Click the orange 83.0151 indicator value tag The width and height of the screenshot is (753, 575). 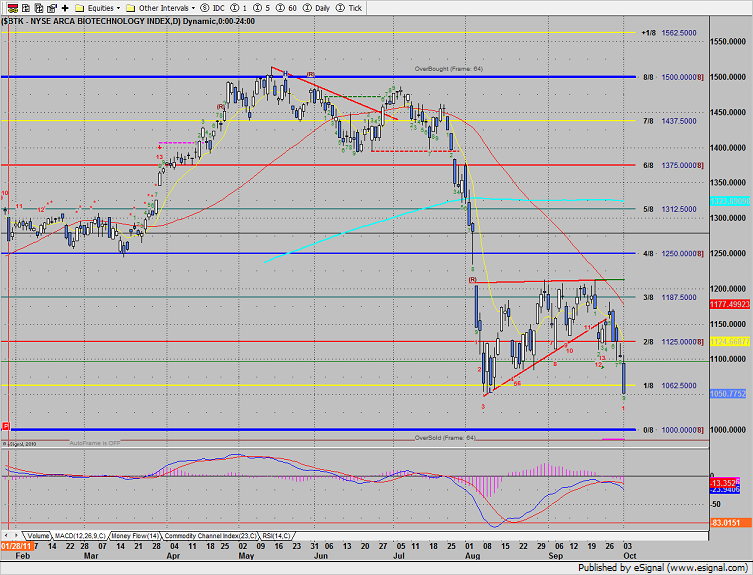tap(730, 522)
